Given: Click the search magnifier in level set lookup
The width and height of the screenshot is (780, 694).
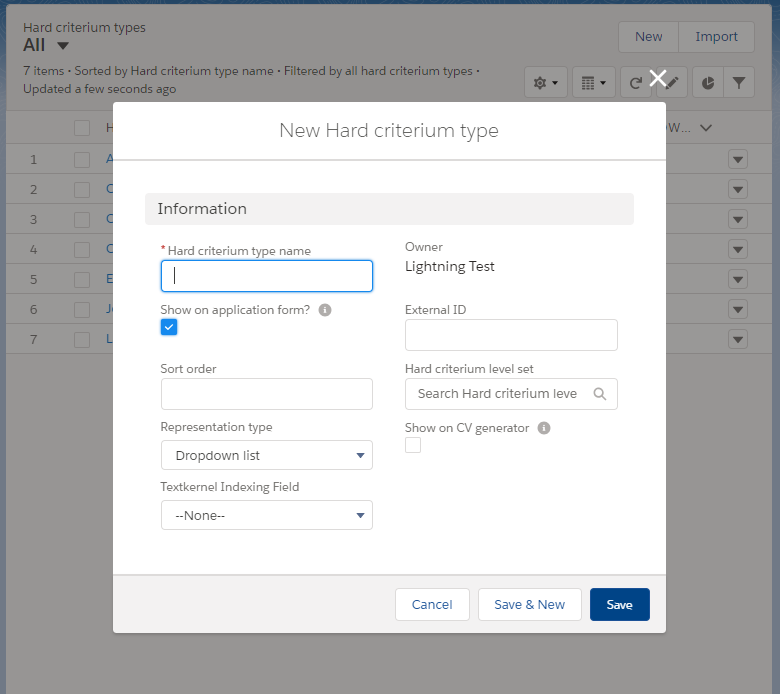Looking at the screenshot, I should click(600, 394).
